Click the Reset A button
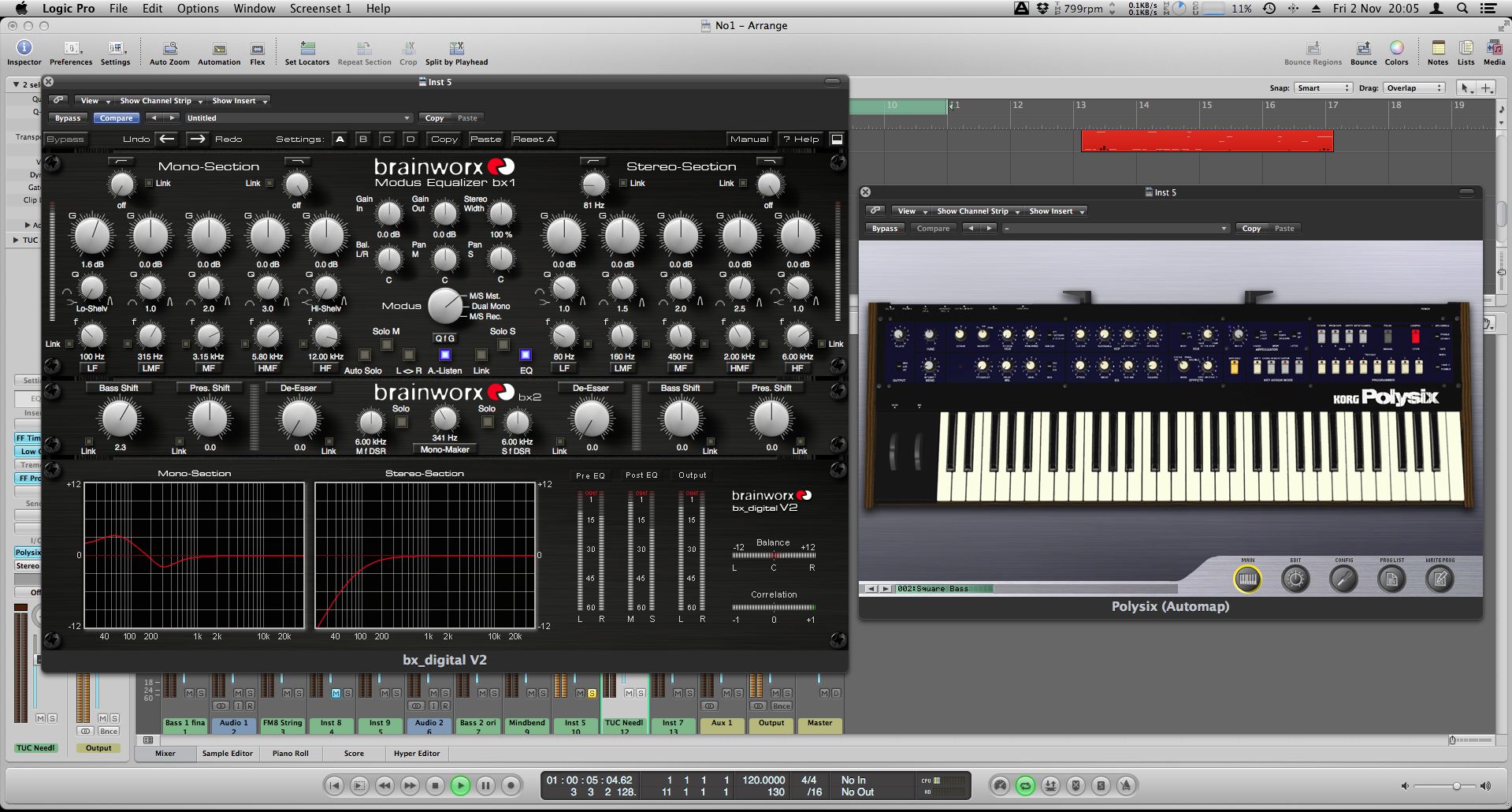Screen dimensions: 1512x812 (x=533, y=139)
